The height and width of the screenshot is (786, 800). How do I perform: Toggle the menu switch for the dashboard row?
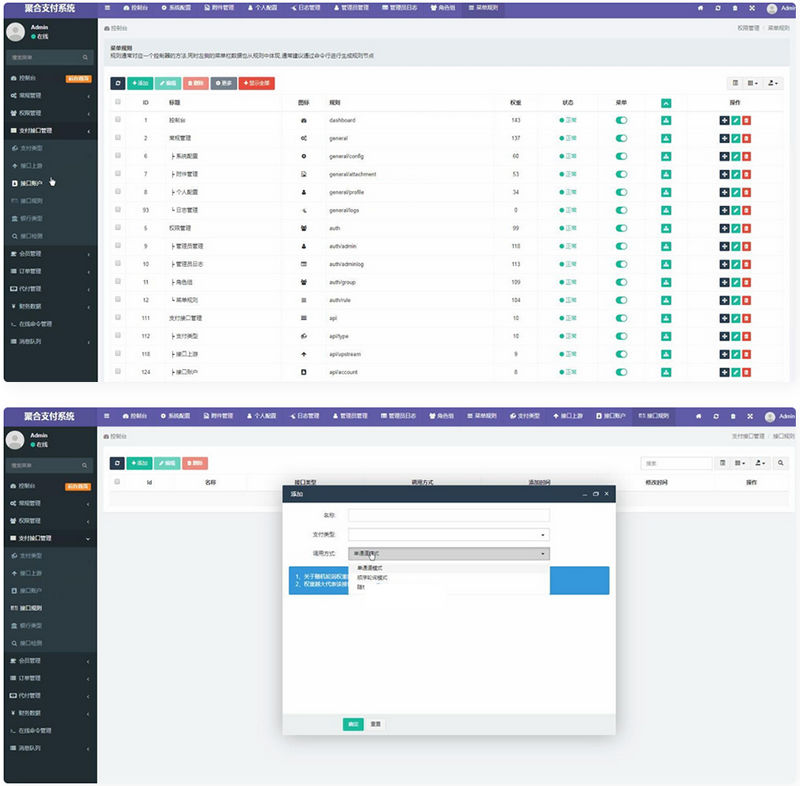pos(621,120)
